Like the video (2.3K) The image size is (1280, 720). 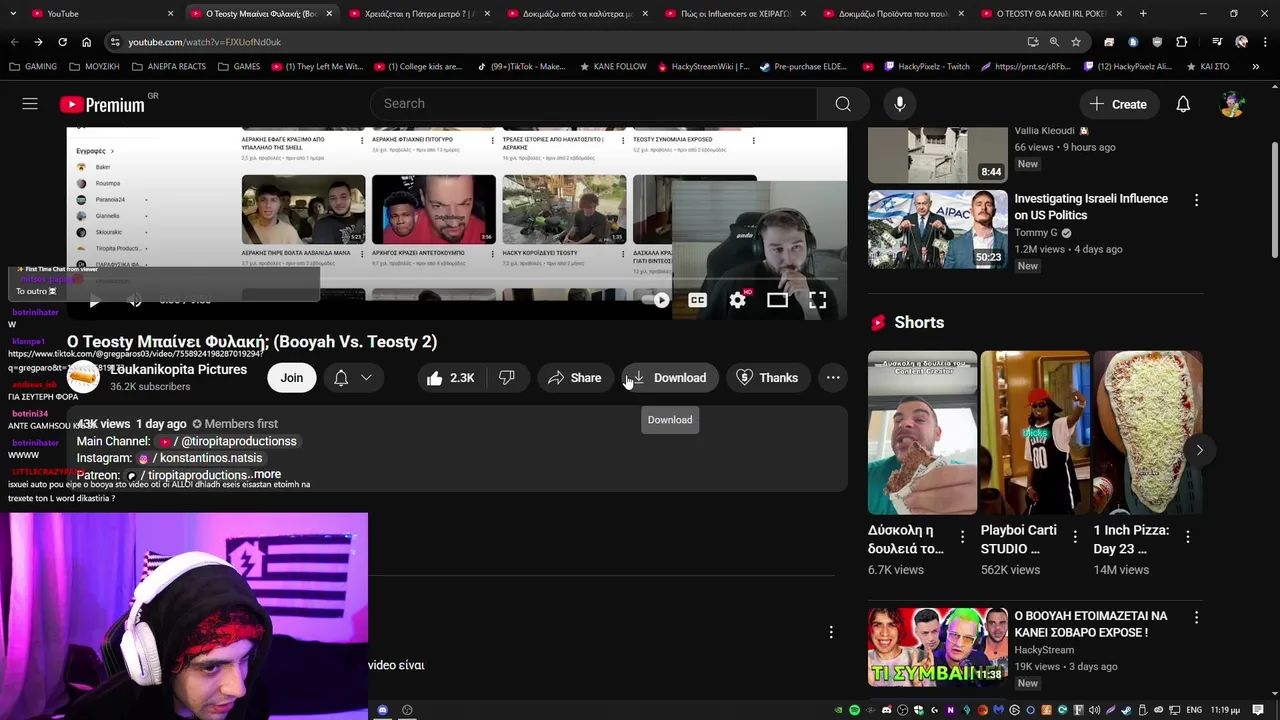[450, 378]
